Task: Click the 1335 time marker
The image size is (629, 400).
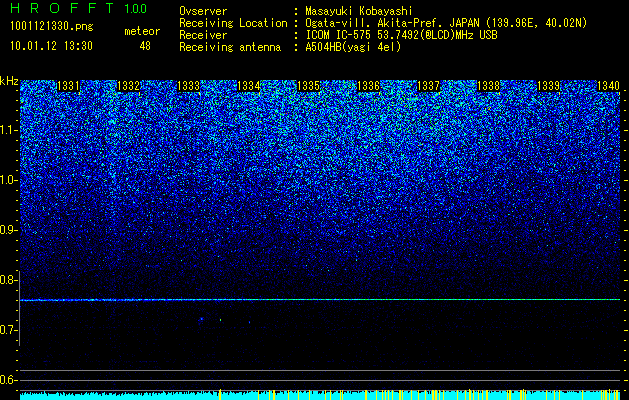Action: (x=308, y=86)
